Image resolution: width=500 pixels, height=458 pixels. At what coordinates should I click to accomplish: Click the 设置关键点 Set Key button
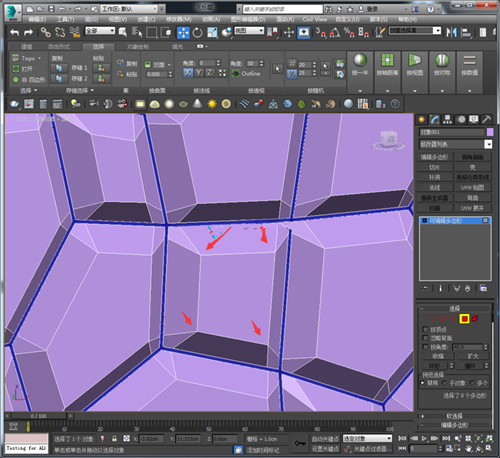(325, 449)
